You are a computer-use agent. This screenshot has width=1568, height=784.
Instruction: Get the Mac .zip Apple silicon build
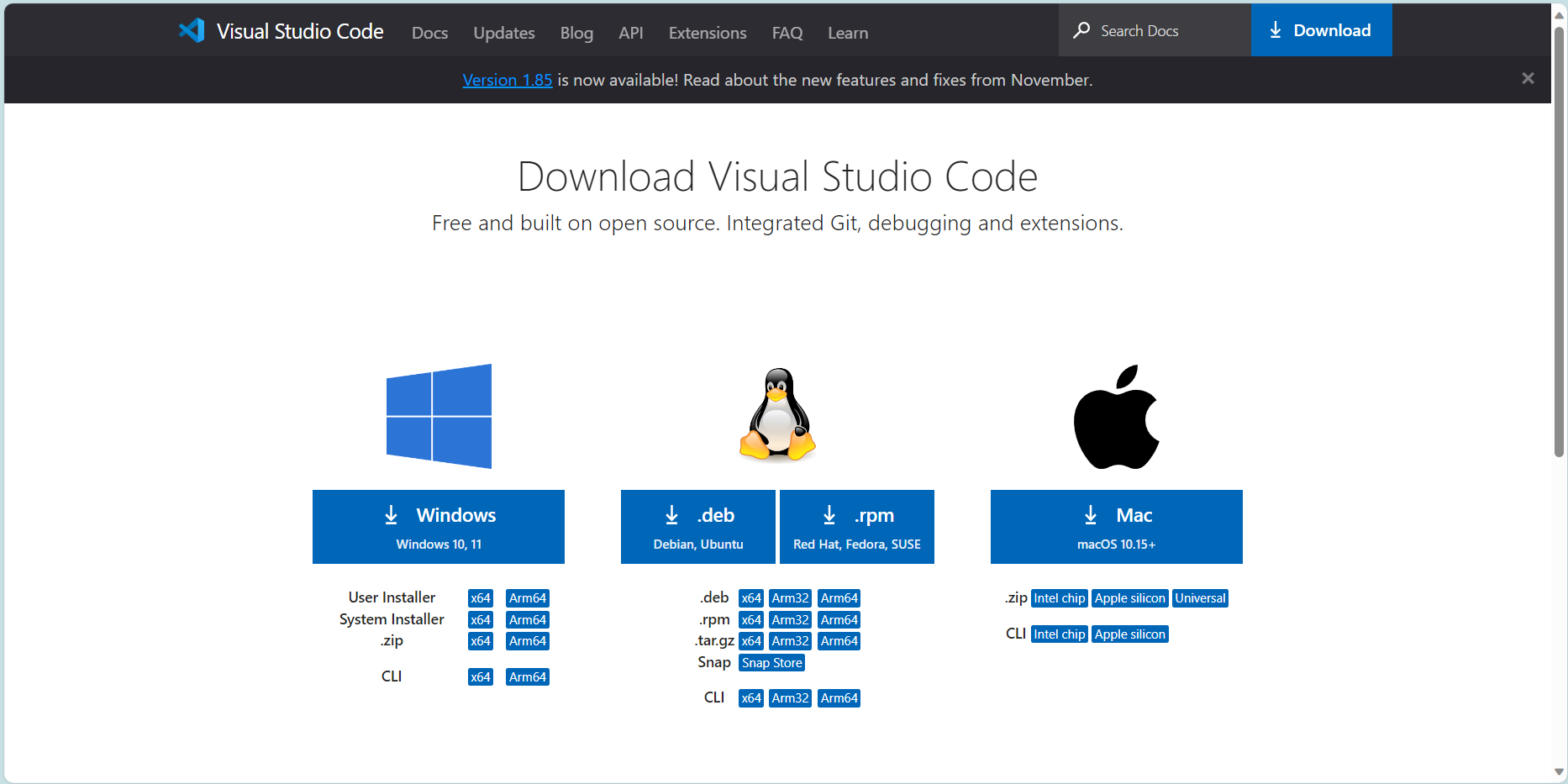coord(1130,598)
